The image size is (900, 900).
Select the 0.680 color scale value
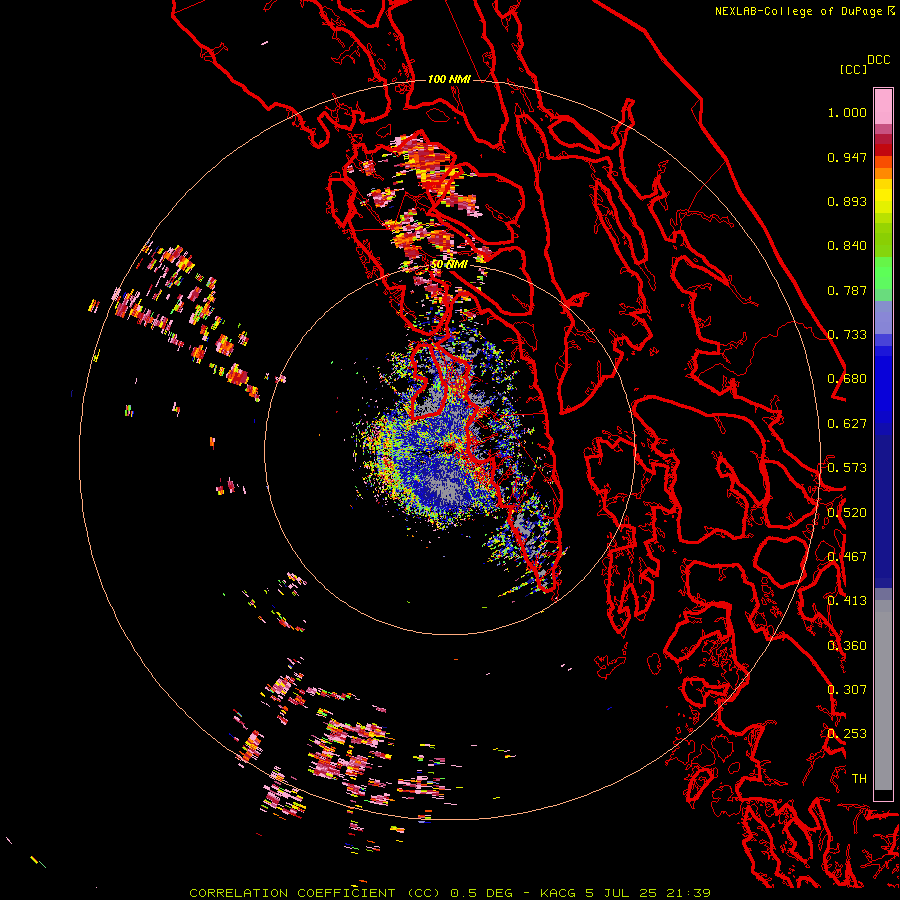[847, 379]
